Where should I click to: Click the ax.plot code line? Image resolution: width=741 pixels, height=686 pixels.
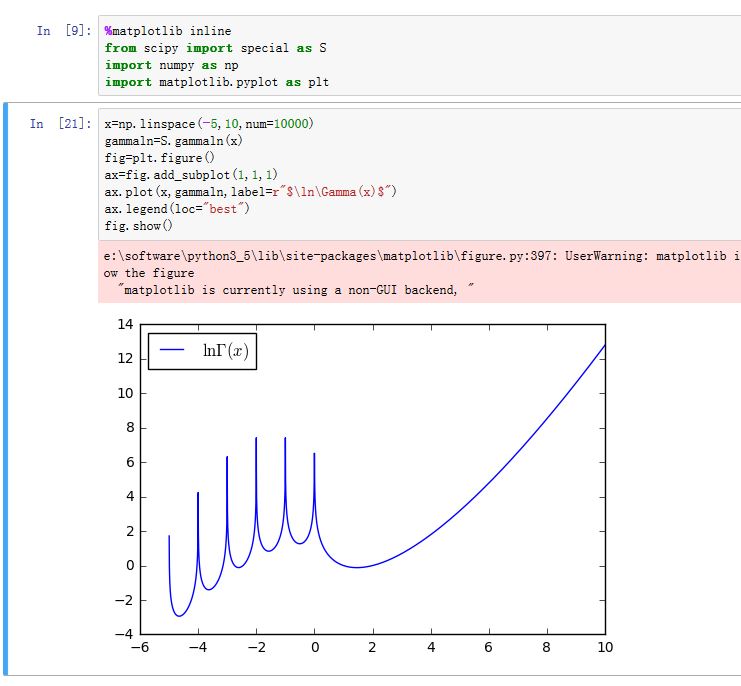pyautogui.click(x=250, y=192)
